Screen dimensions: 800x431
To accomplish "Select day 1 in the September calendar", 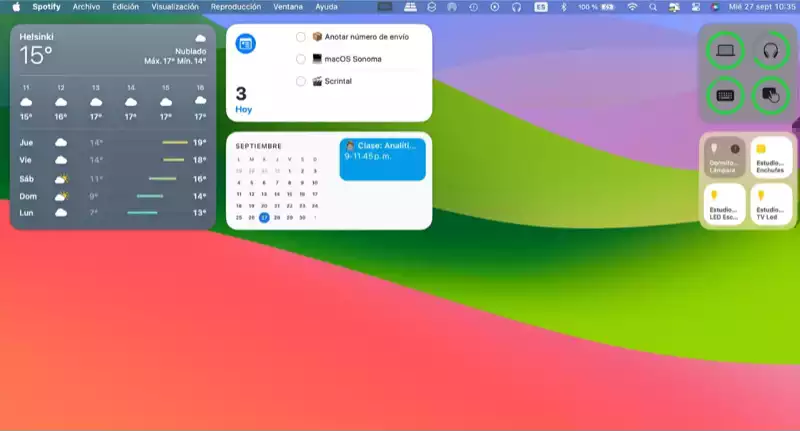I will click(x=289, y=171).
